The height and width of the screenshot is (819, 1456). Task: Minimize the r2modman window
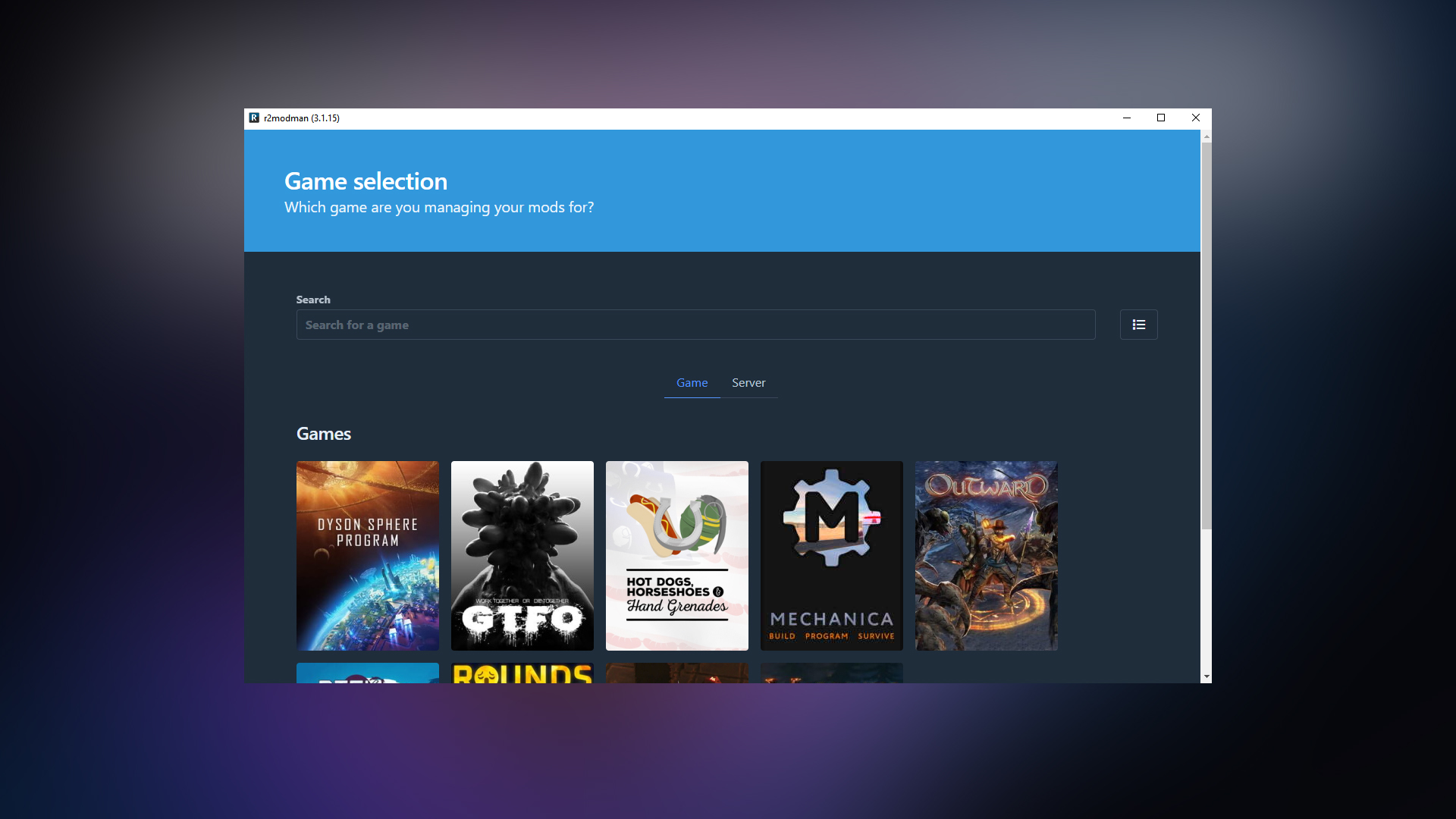(x=1126, y=118)
